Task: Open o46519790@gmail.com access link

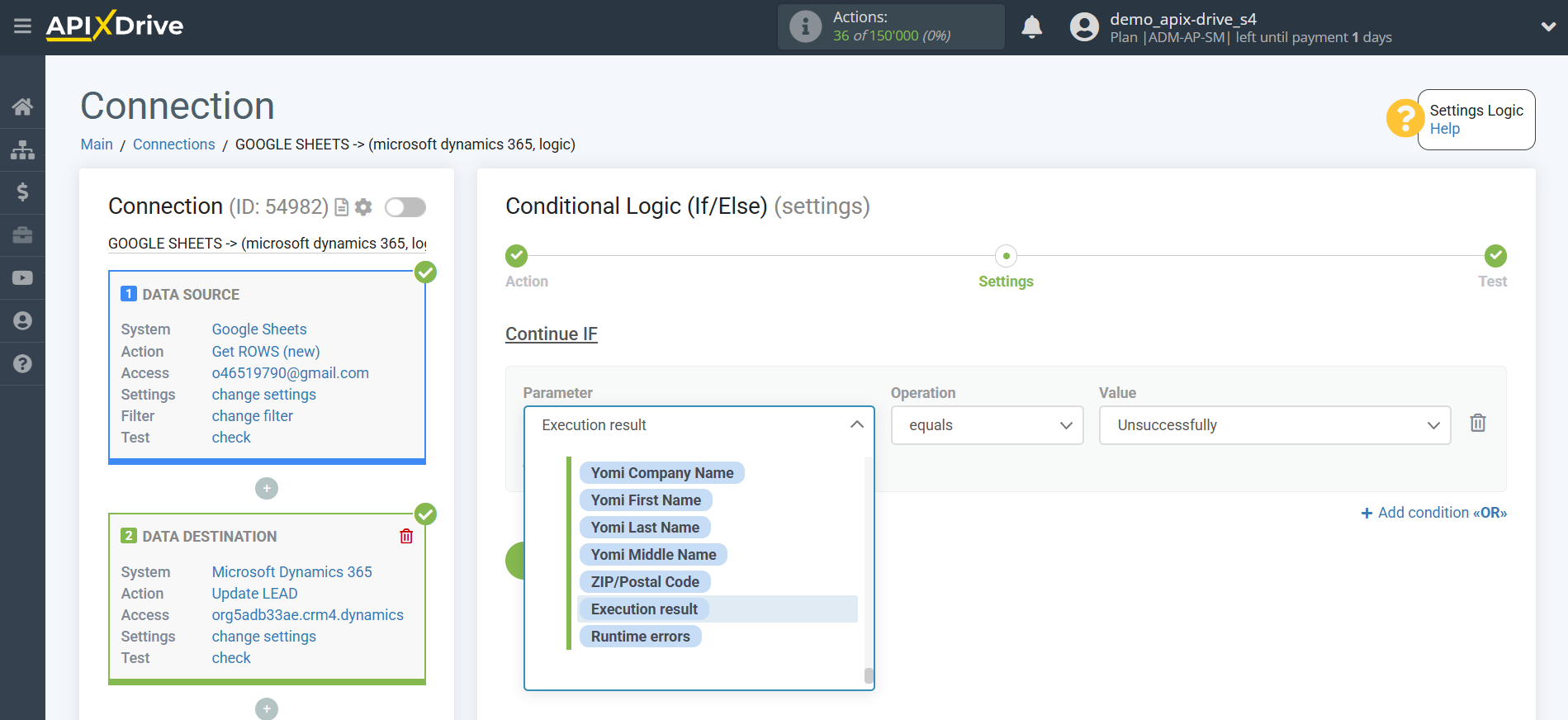Action: 291,373
